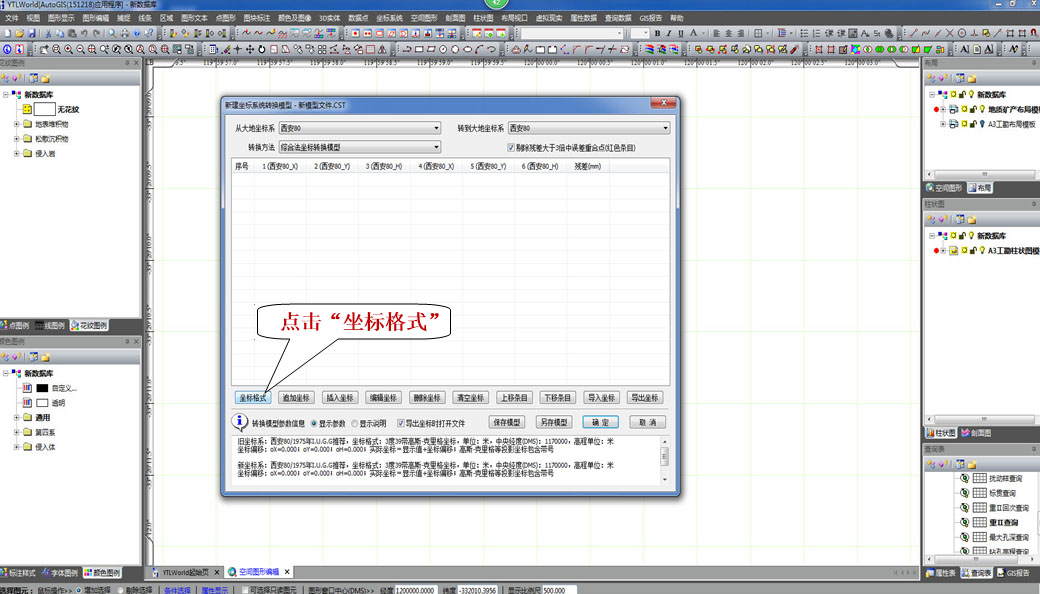
Task: Click the 显示比例尺 value field
Action: tap(559, 590)
